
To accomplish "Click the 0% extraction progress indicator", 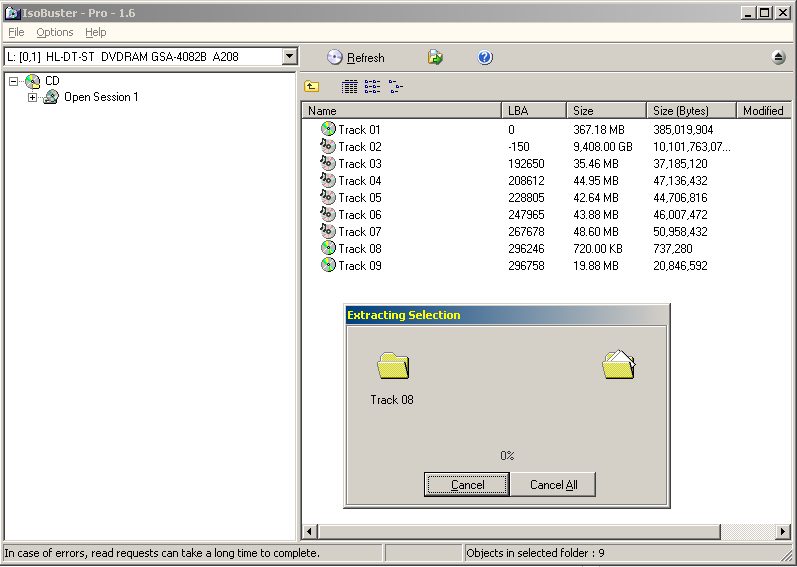I will coord(507,456).
